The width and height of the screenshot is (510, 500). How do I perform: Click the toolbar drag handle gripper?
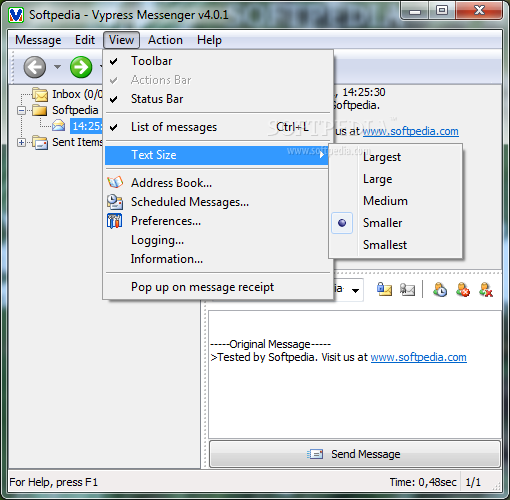point(13,67)
